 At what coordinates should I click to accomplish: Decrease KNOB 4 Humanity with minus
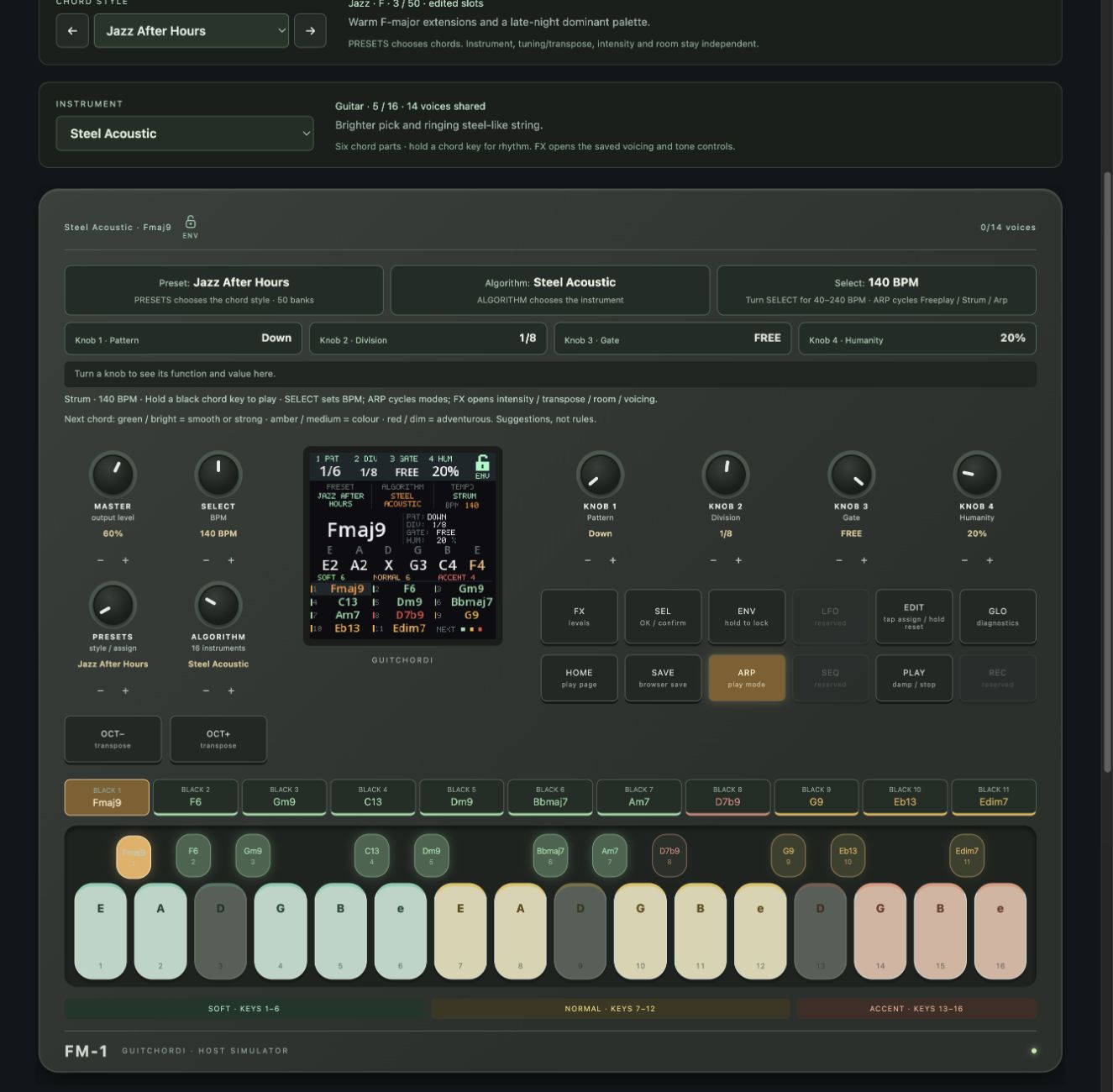[x=964, y=560]
